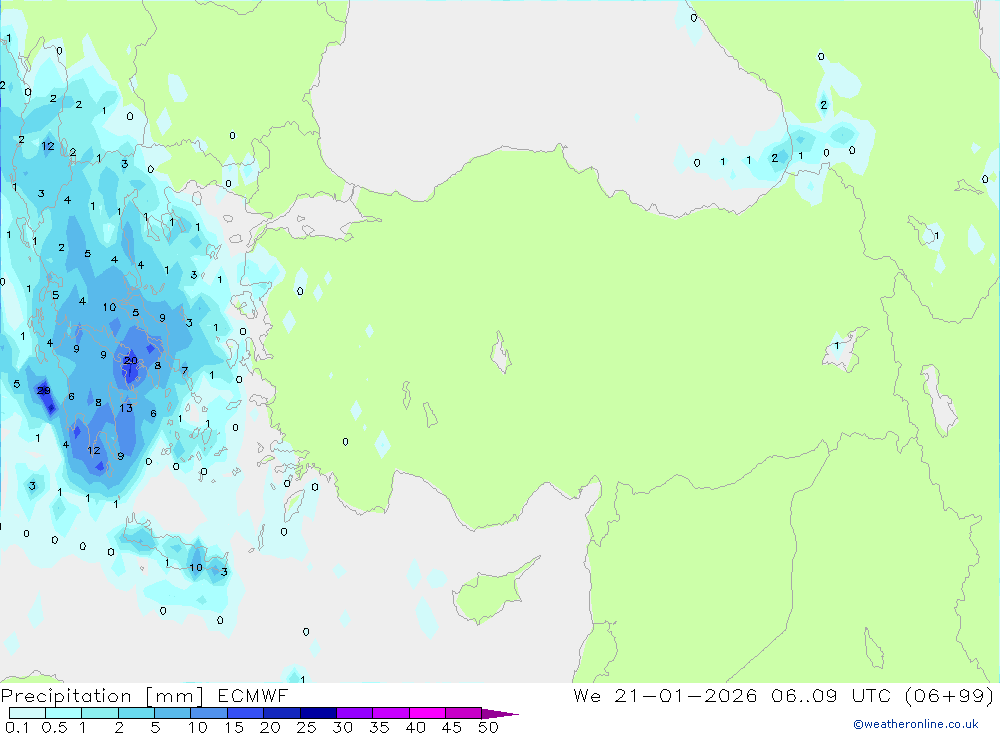This screenshot has height=733, width=1000.
Task: Pick the 0.1–0.5 mm legend color swatch
Action: [x=27, y=713]
